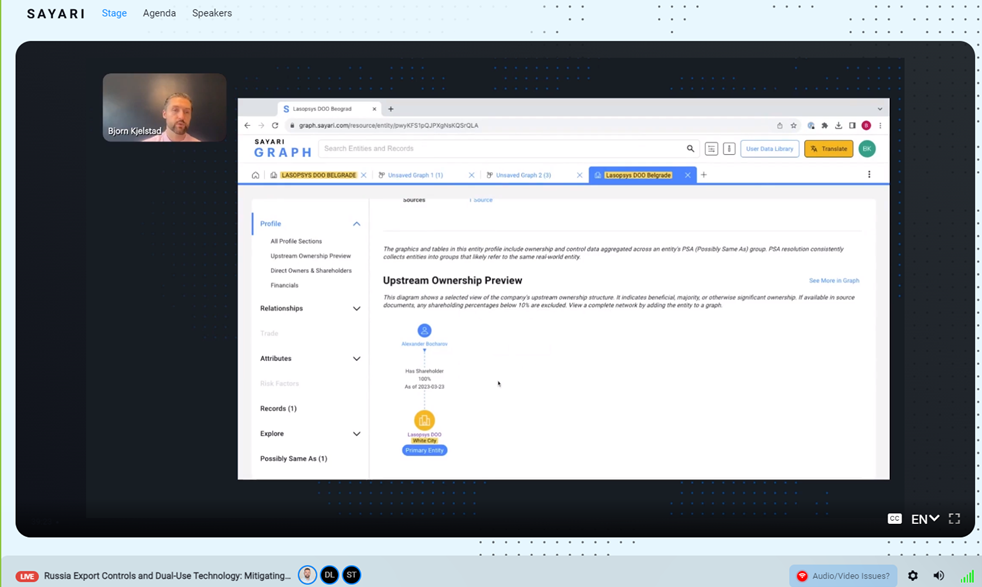Open the Agenda tab
Viewport: 982px width, 587px height.
pyautogui.click(x=159, y=13)
